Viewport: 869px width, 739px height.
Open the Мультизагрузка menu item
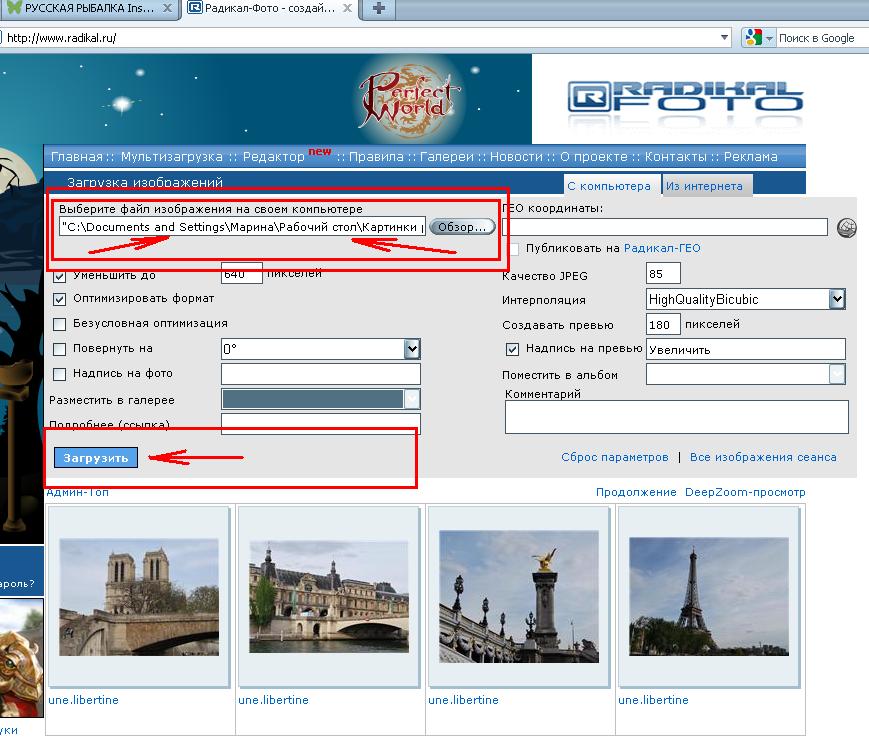click(x=172, y=157)
